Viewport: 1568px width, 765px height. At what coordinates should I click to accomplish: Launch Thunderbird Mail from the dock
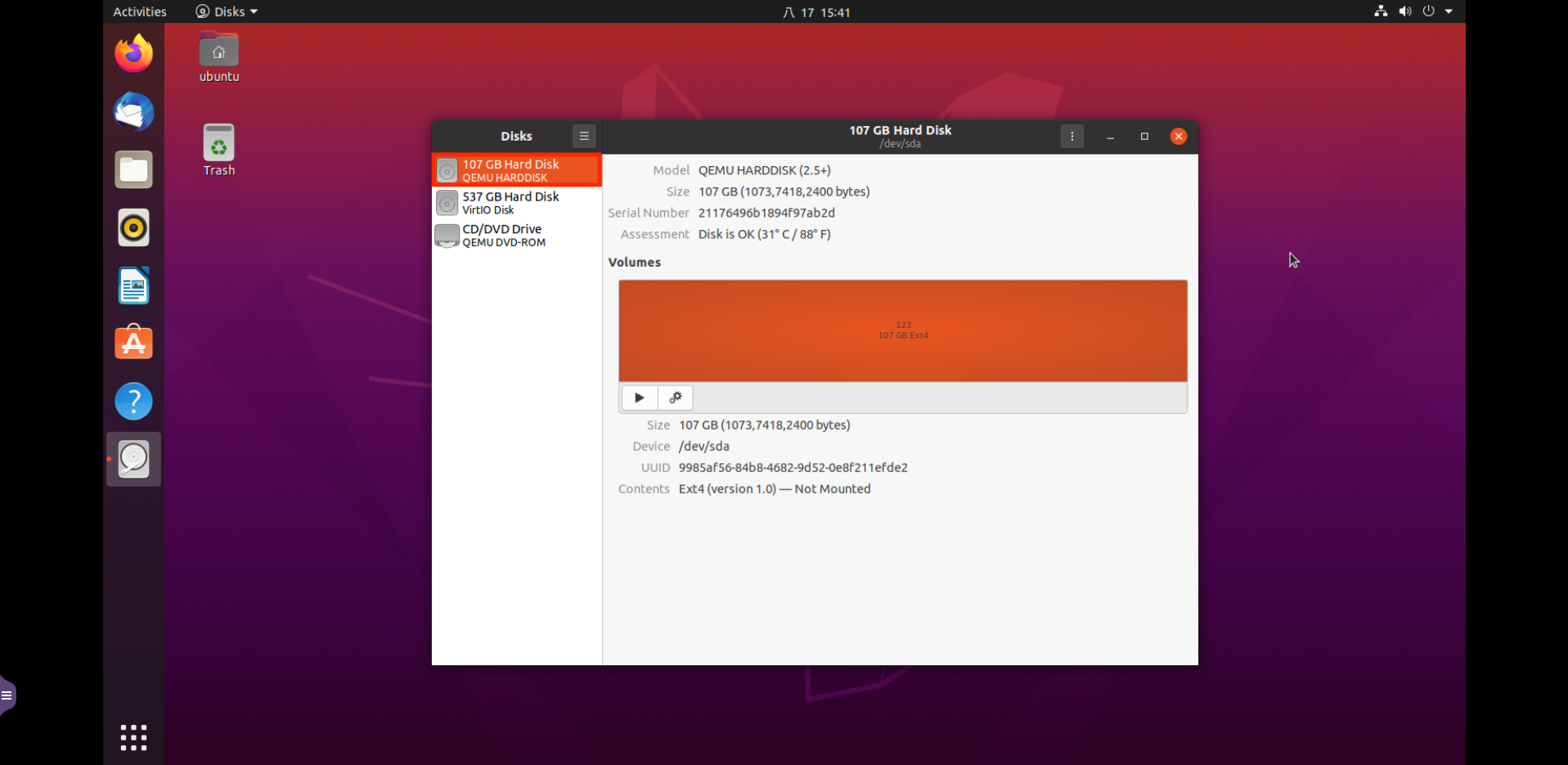[134, 111]
